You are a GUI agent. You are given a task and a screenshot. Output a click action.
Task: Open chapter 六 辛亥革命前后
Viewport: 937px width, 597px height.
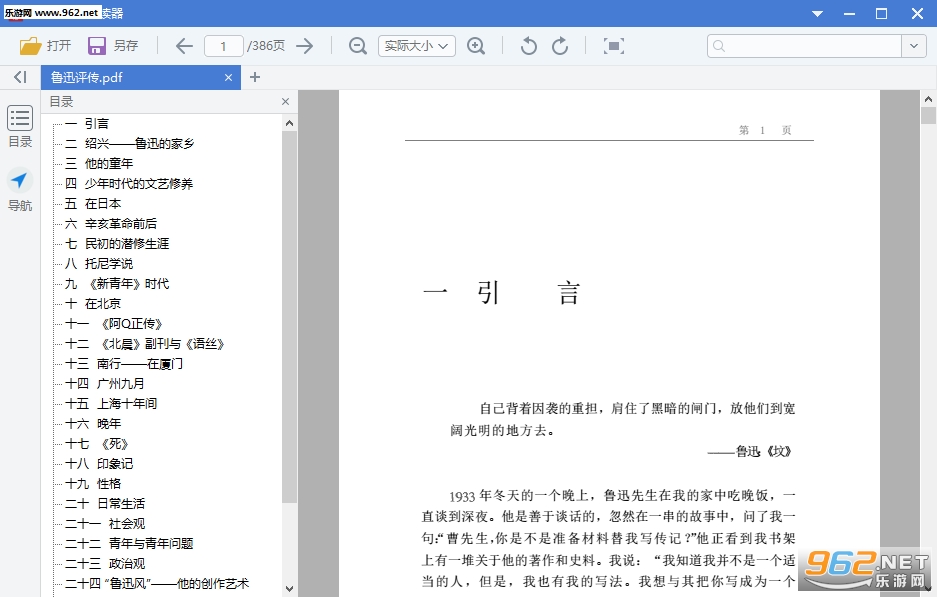111,224
